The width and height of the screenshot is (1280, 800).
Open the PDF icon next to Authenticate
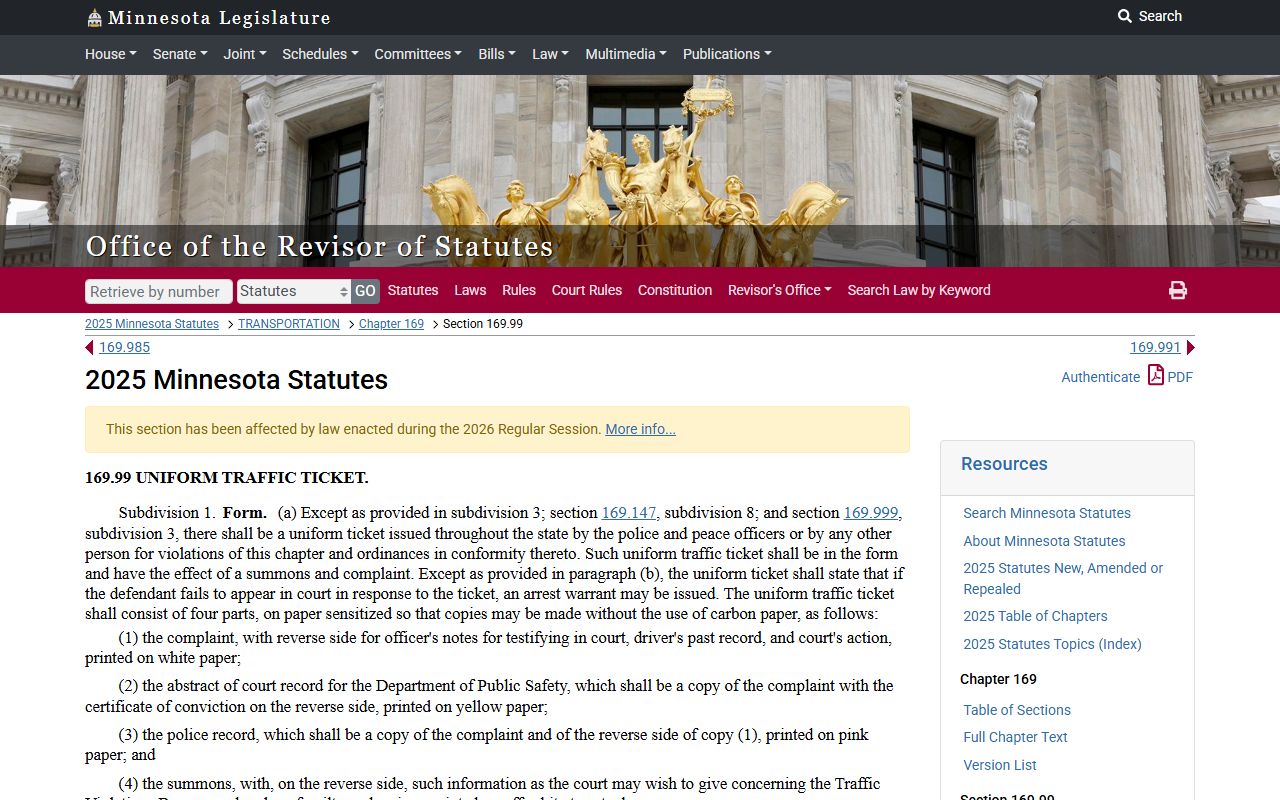pyautogui.click(x=1156, y=375)
